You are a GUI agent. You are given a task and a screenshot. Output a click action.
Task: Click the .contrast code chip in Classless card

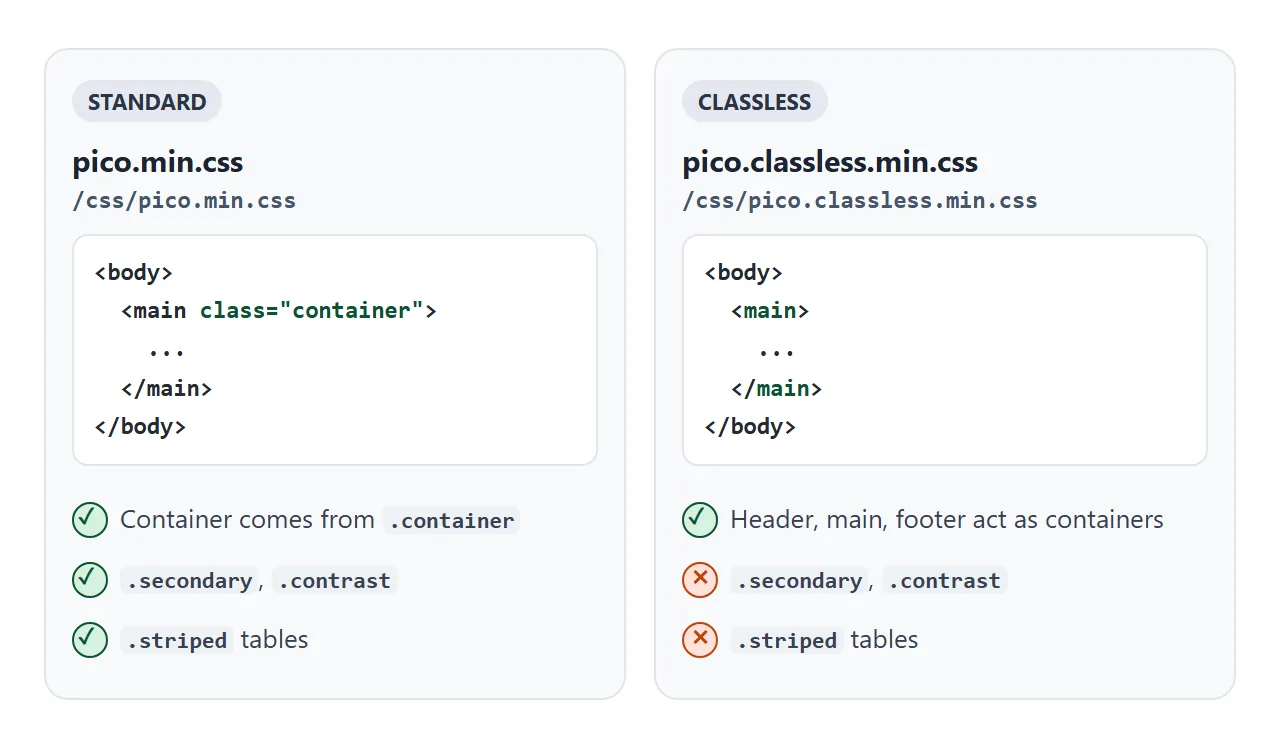point(944,580)
